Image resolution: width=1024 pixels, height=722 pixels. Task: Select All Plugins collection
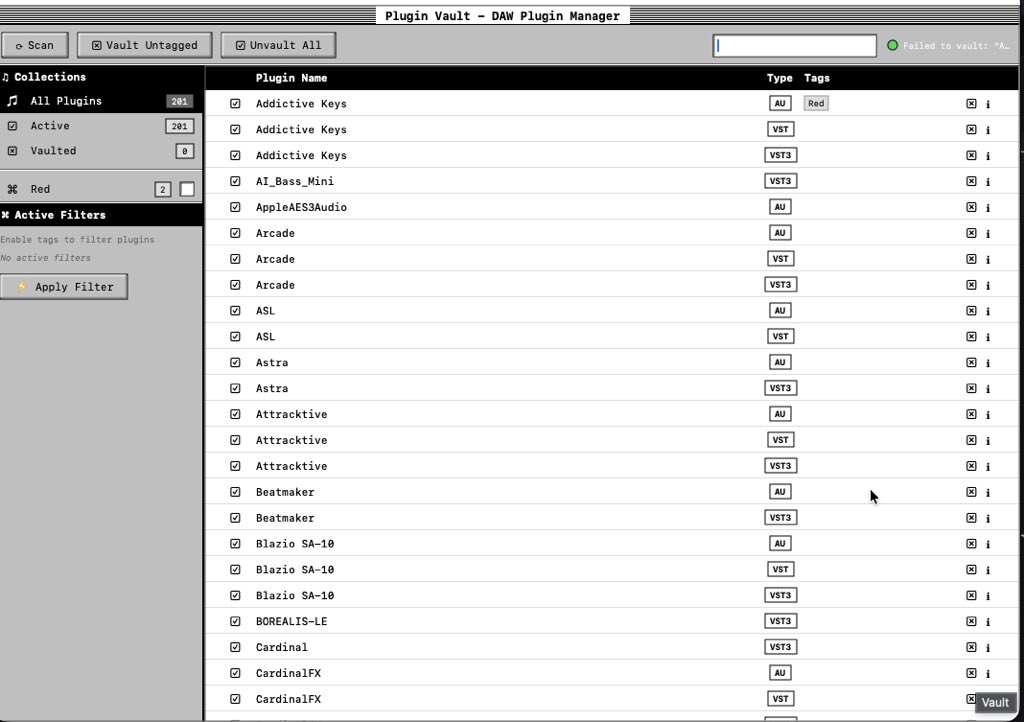[x=101, y=101]
